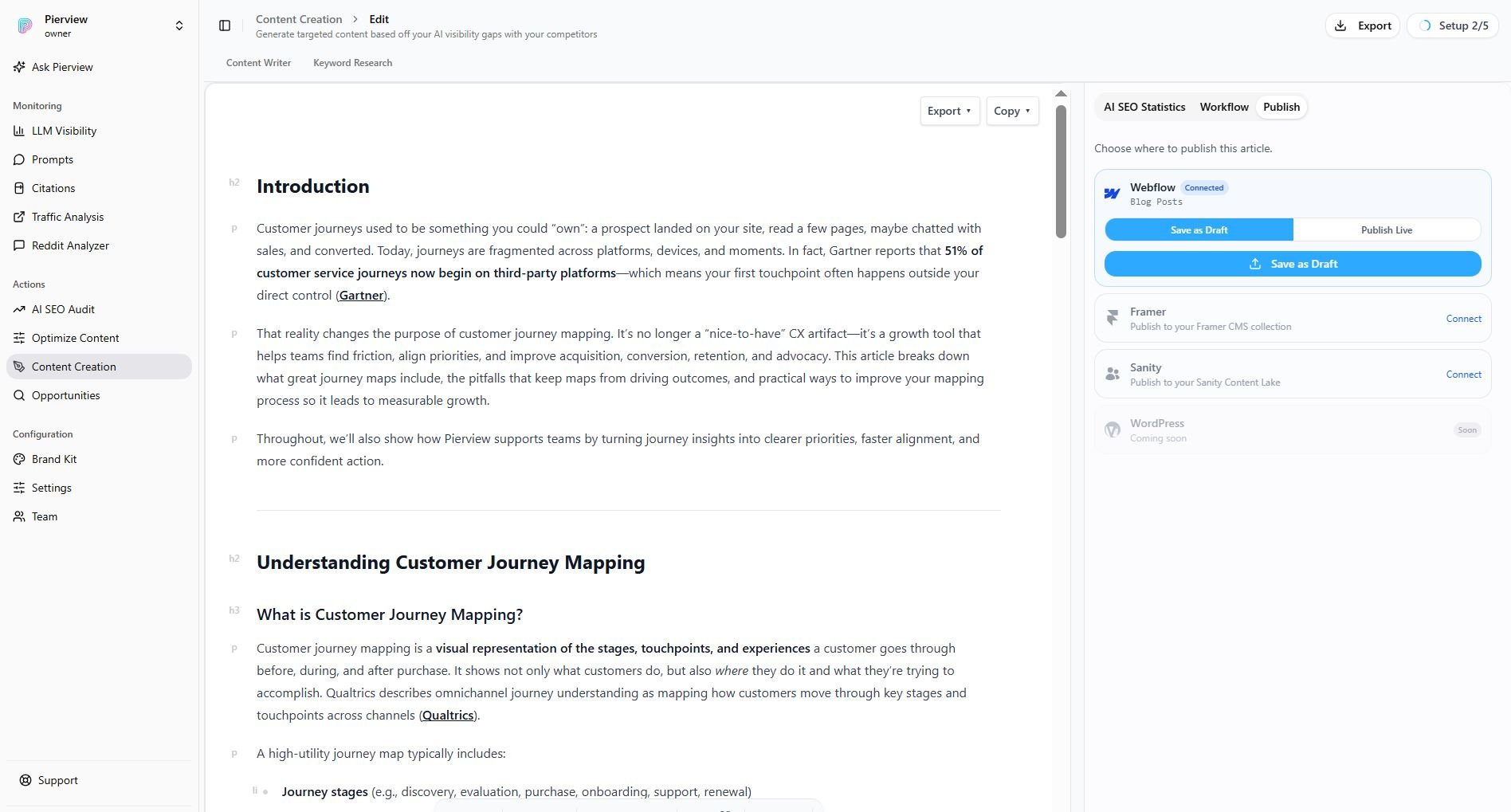The image size is (1511, 812).
Task: Open the Brand Kit menu item
Action: (x=99, y=459)
